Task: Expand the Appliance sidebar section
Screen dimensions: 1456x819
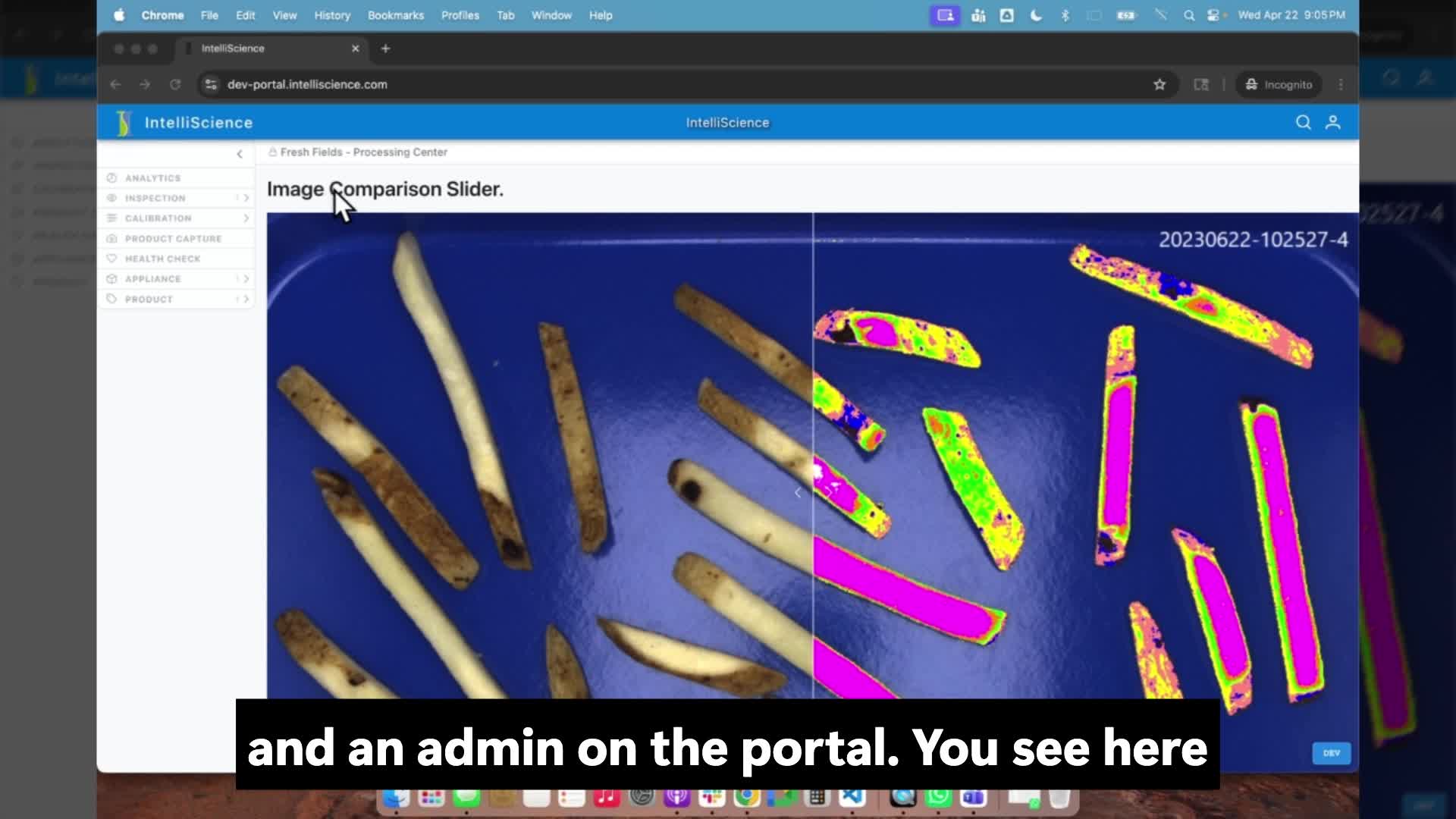Action: click(x=246, y=279)
